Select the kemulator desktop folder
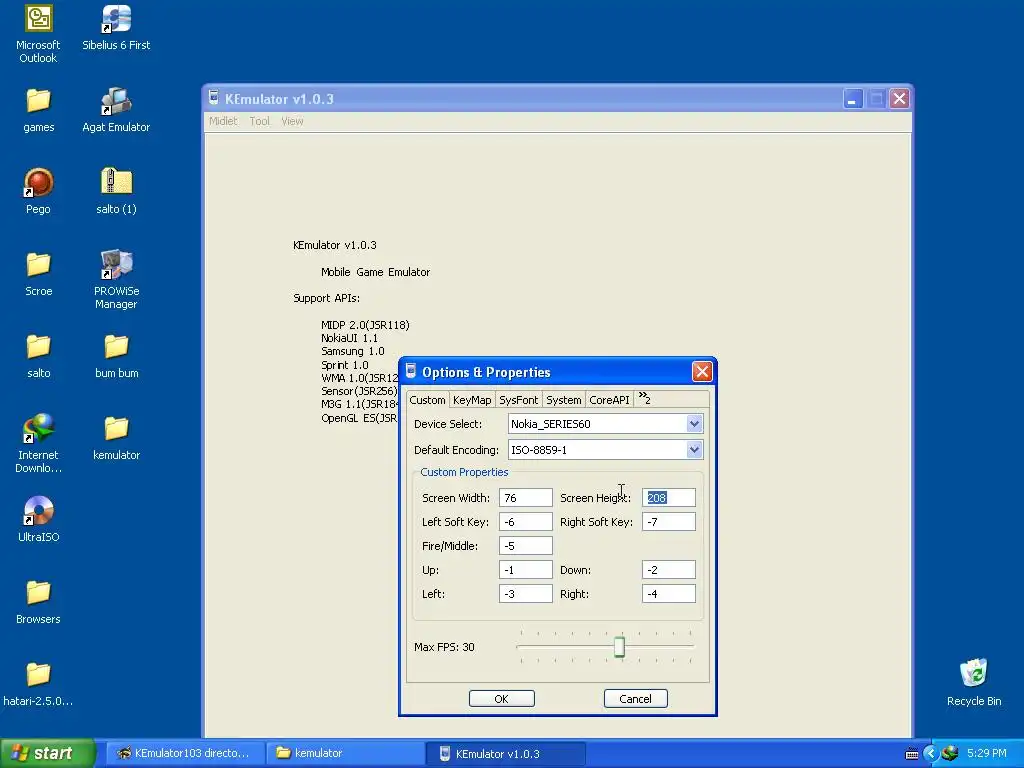This screenshot has width=1024, height=768. (x=116, y=429)
